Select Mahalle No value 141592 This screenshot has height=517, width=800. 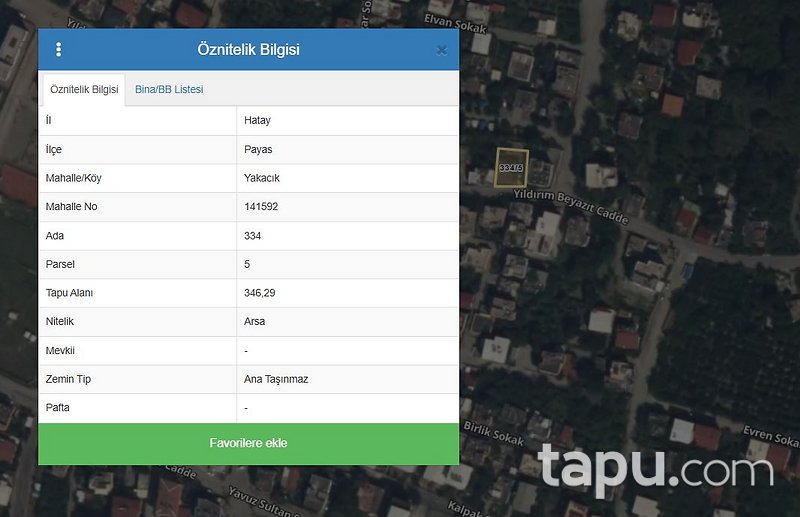coord(261,207)
